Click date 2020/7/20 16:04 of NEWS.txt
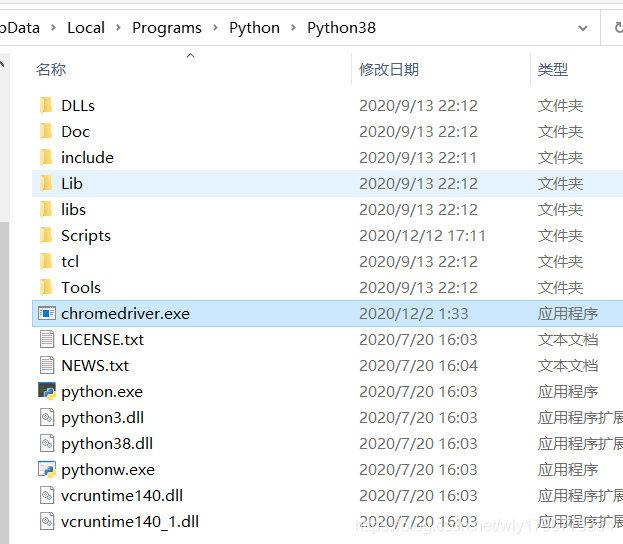Image resolution: width=623 pixels, height=544 pixels. click(x=418, y=366)
